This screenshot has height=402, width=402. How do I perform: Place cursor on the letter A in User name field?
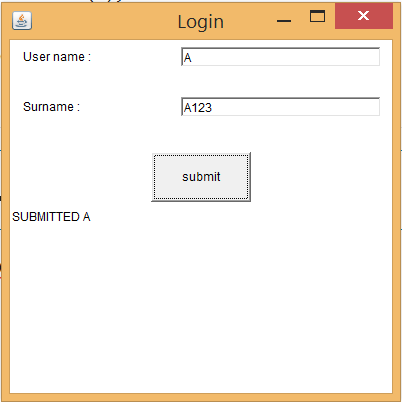(x=188, y=58)
